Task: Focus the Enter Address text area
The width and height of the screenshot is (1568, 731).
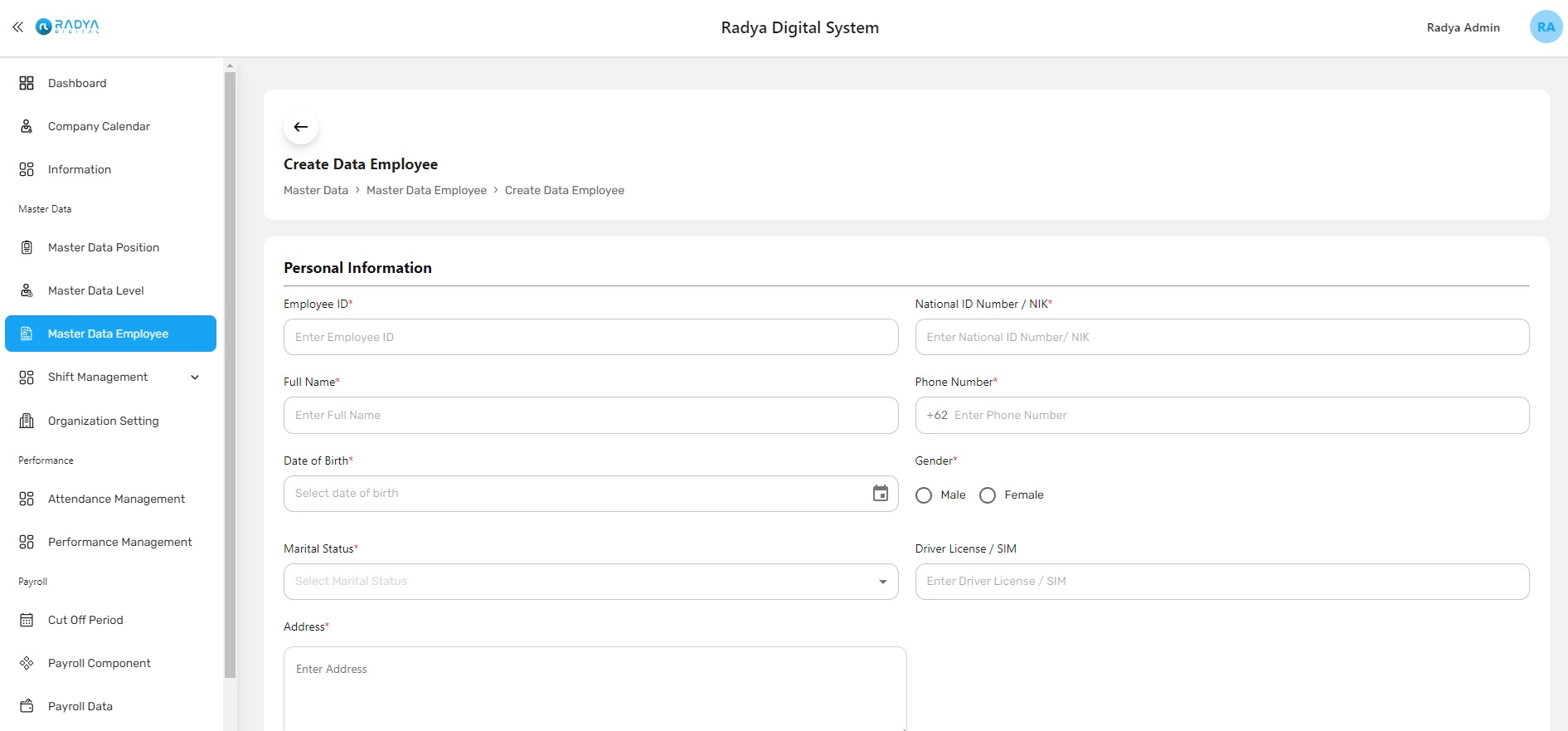Action: [595, 689]
